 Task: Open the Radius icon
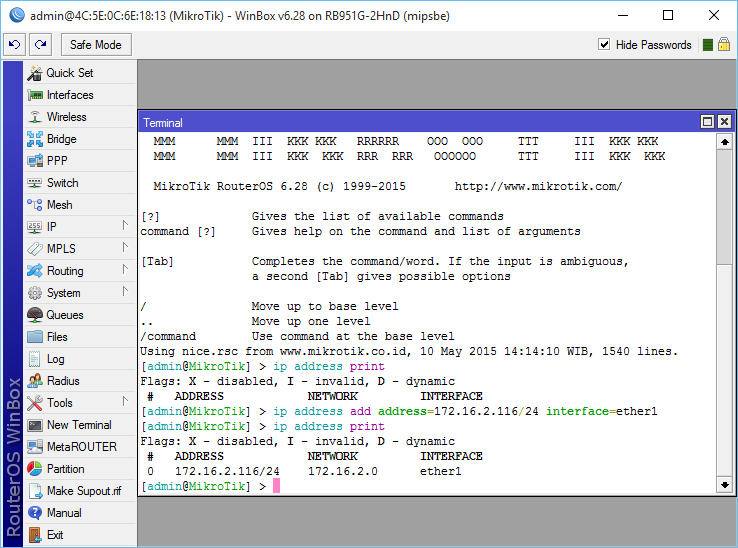click(x=35, y=380)
